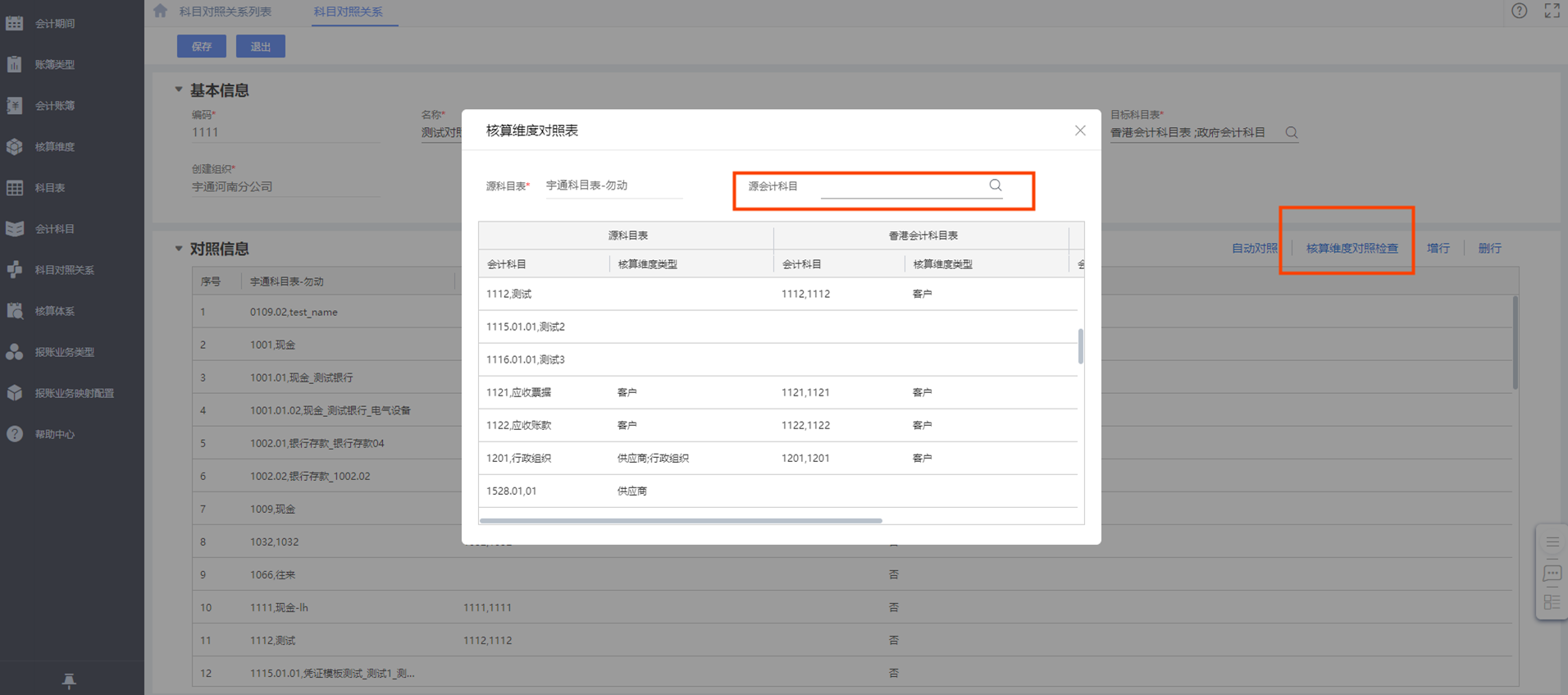Select dialog row 1201,行政组织
This screenshot has height=695, width=1568.
point(777,458)
